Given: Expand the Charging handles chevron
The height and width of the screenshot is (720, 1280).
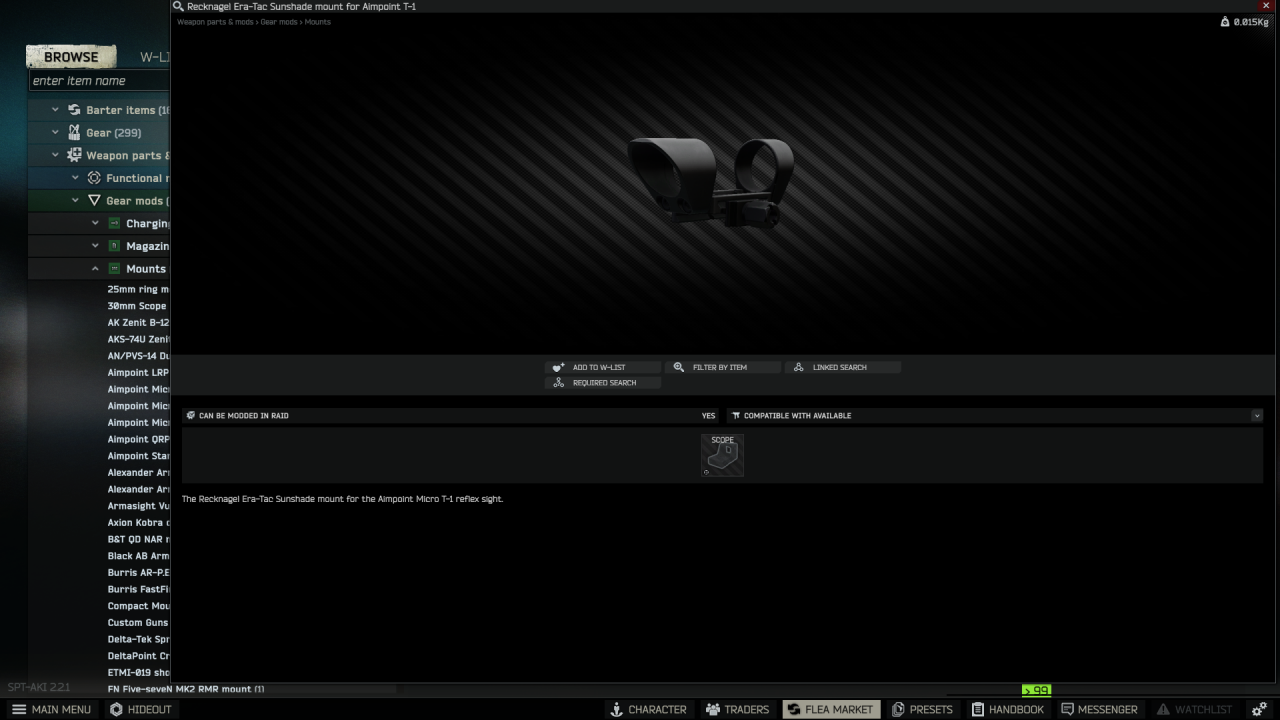Looking at the screenshot, I should pos(95,223).
